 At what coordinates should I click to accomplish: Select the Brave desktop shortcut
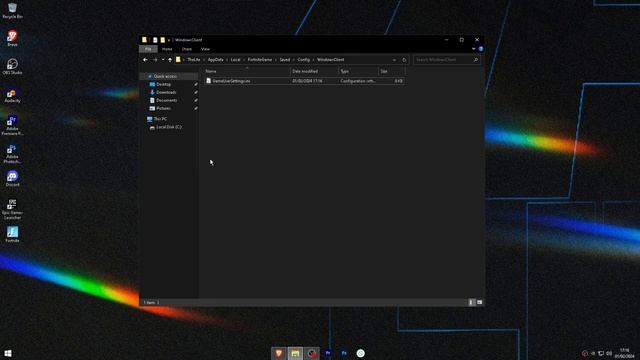pos(12,38)
